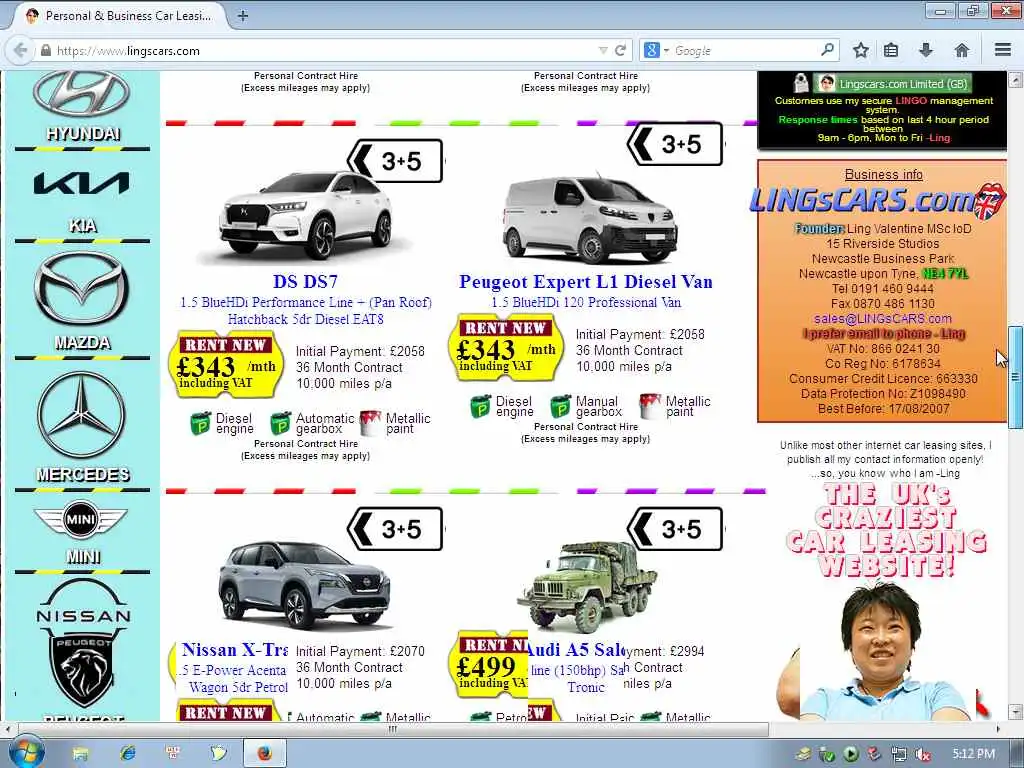The image size is (1024, 768).
Task: Launch Internet Explorer from the taskbar
Action: point(127,753)
